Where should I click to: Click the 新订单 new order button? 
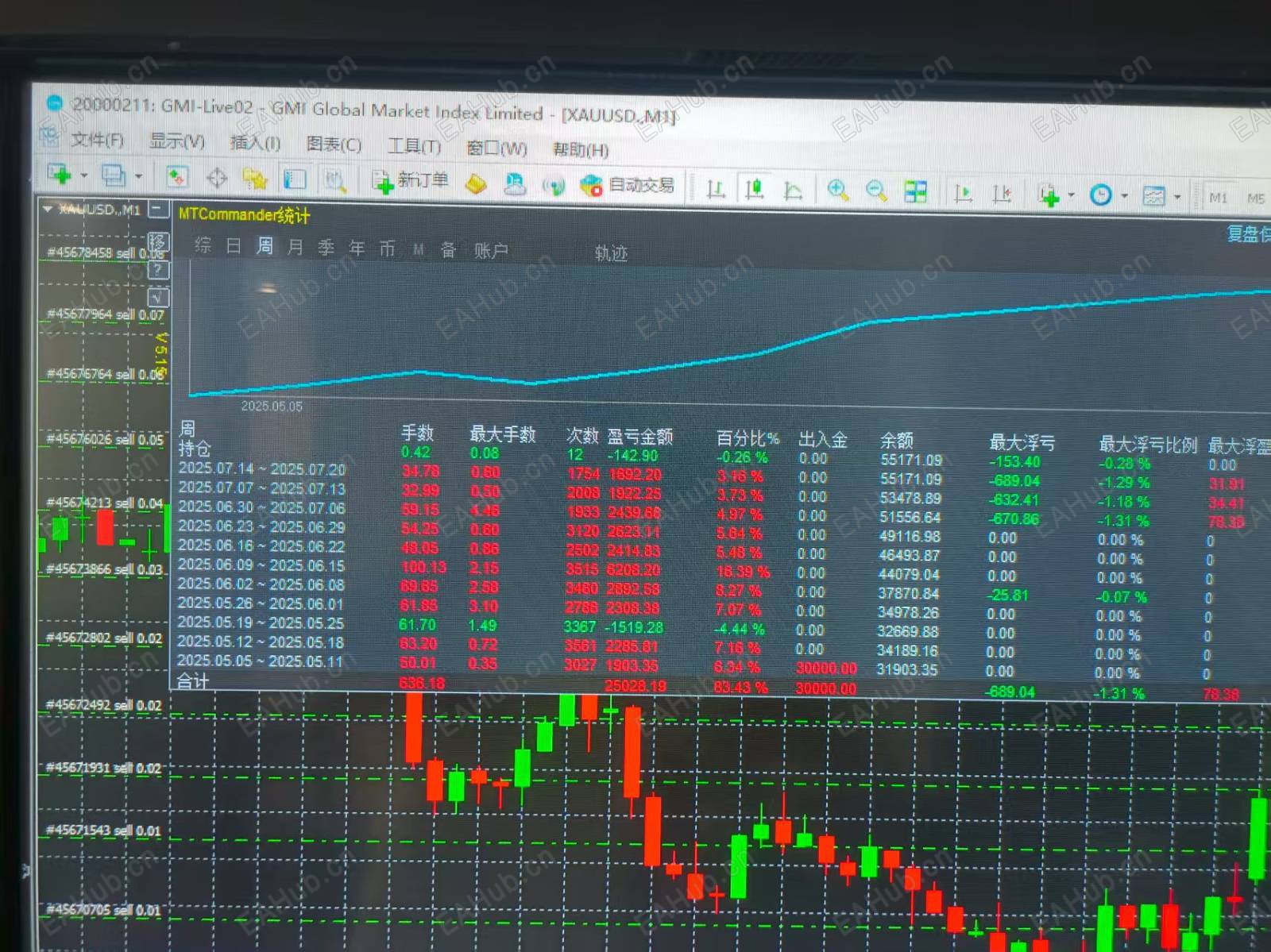point(411,182)
